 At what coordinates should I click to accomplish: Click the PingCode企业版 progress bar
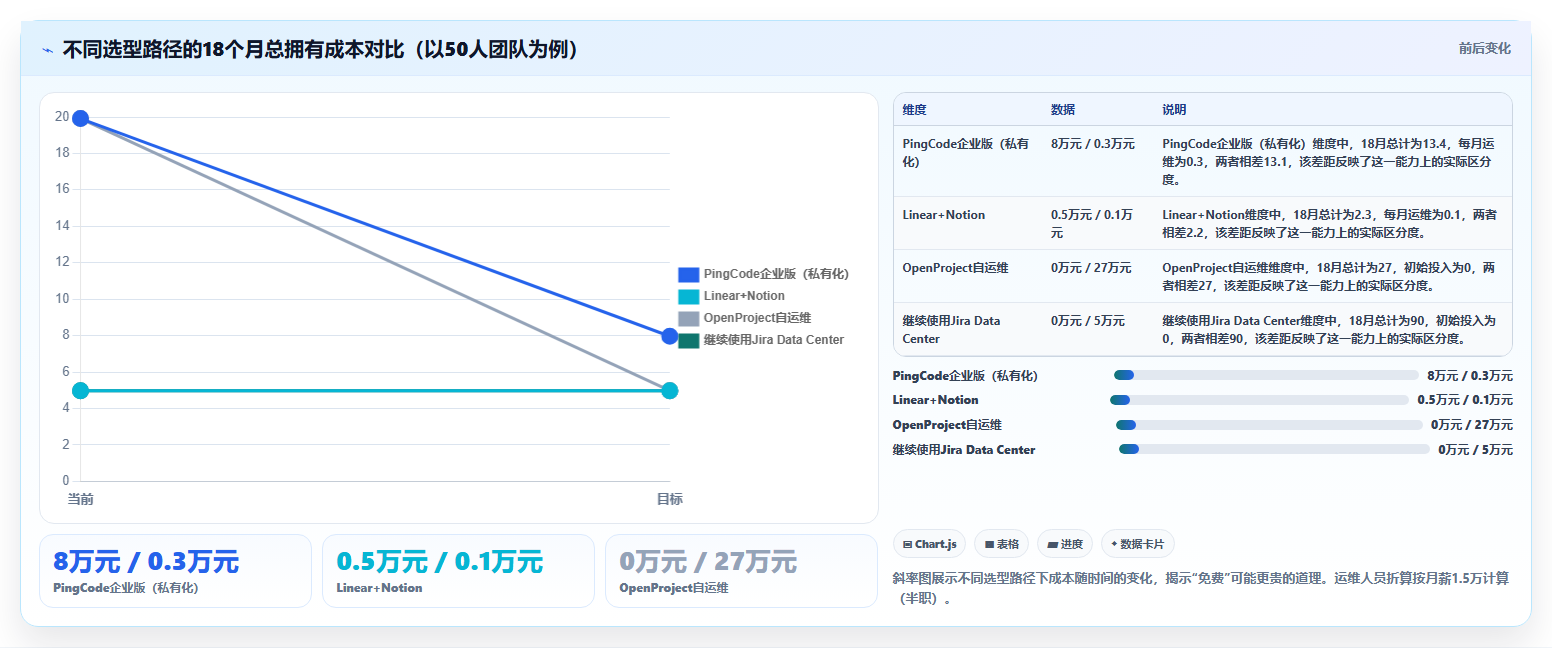click(x=1266, y=375)
